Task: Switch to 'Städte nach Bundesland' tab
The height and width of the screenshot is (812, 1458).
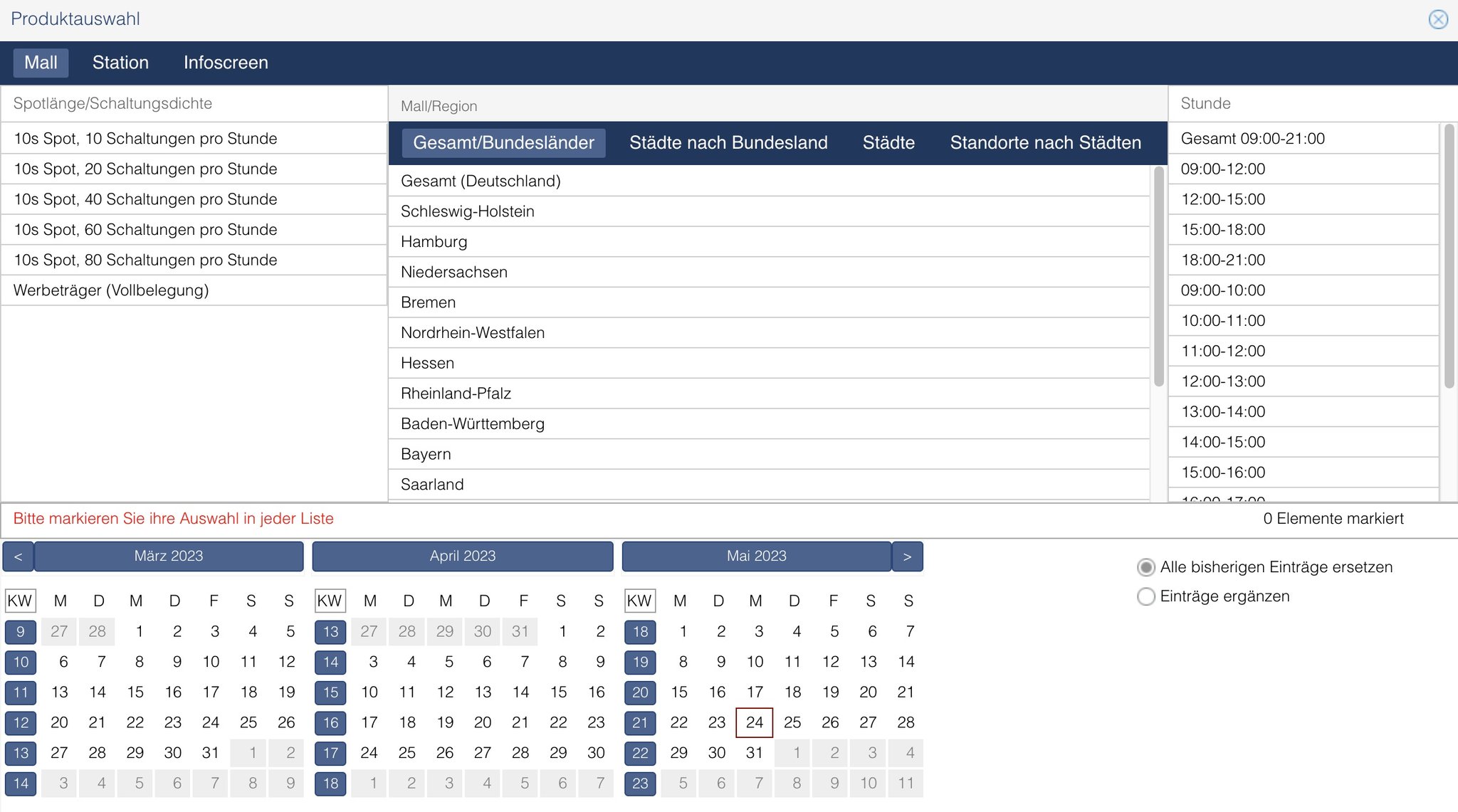Action: tap(728, 143)
